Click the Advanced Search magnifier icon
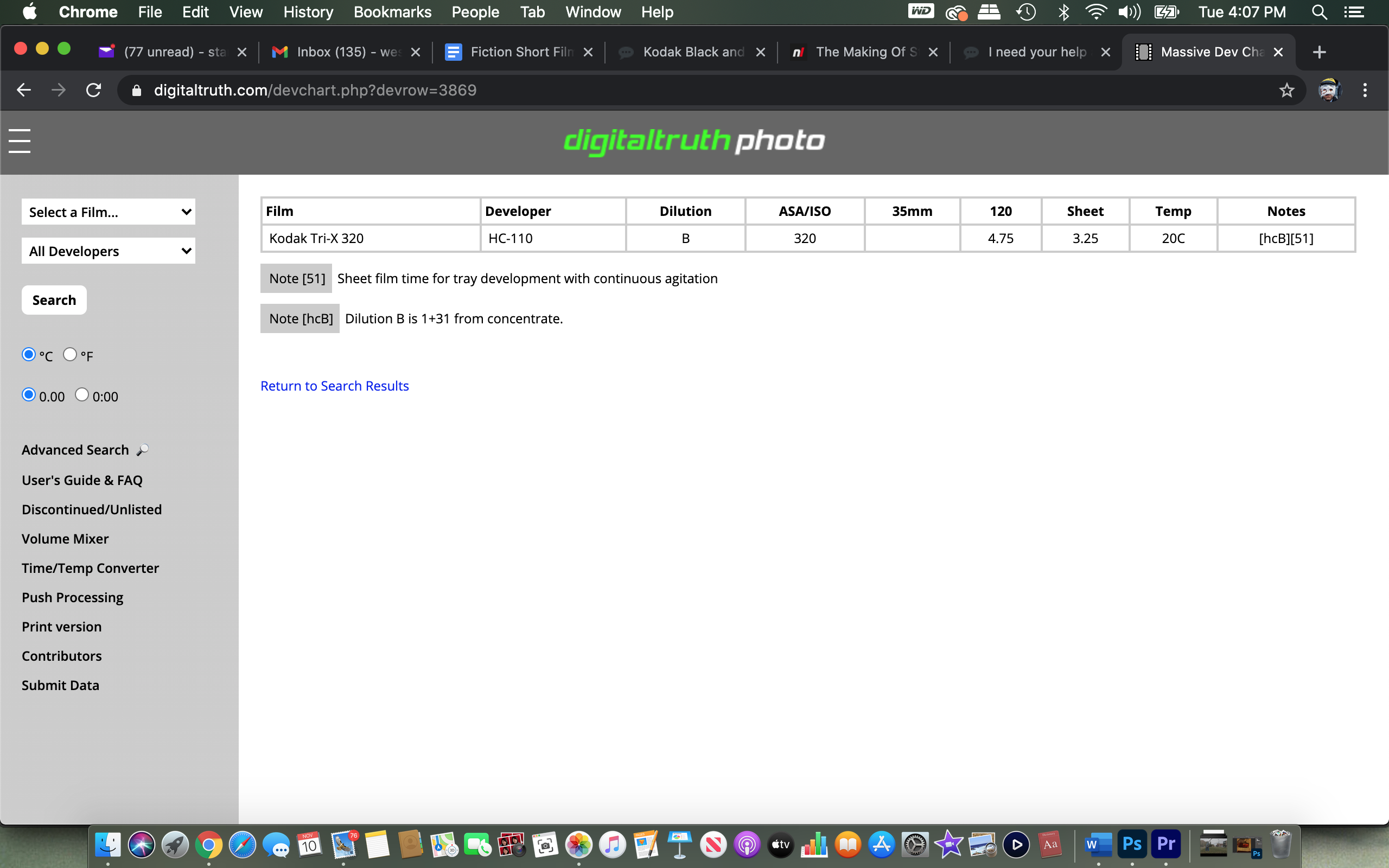Viewport: 1389px width, 868px height. tap(142, 450)
